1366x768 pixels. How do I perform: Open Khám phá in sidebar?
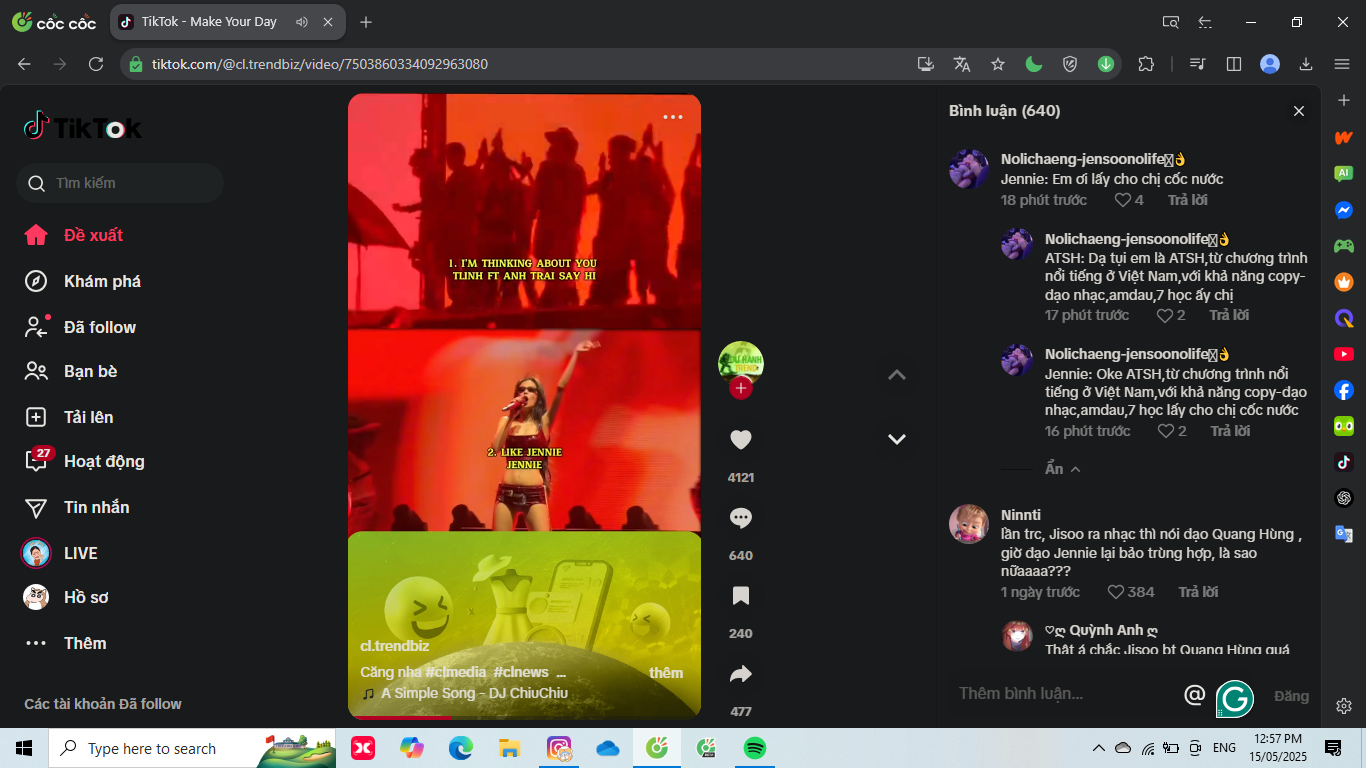point(102,281)
